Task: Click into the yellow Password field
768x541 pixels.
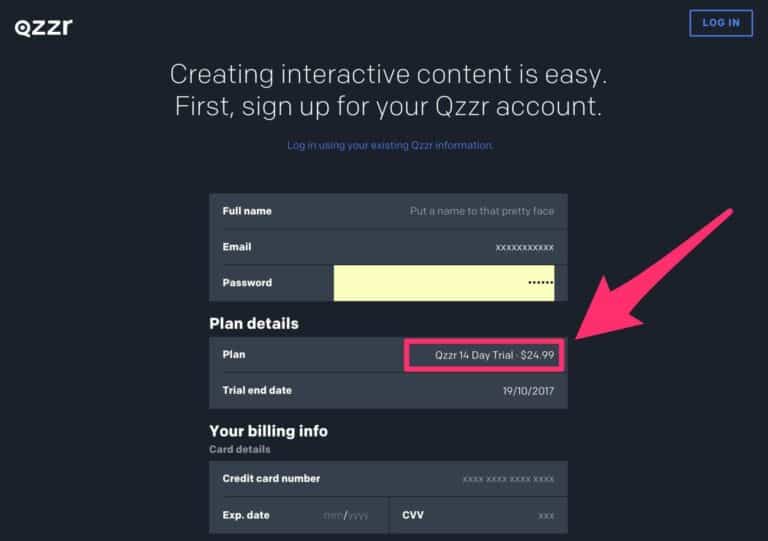Action: (444, 283)
